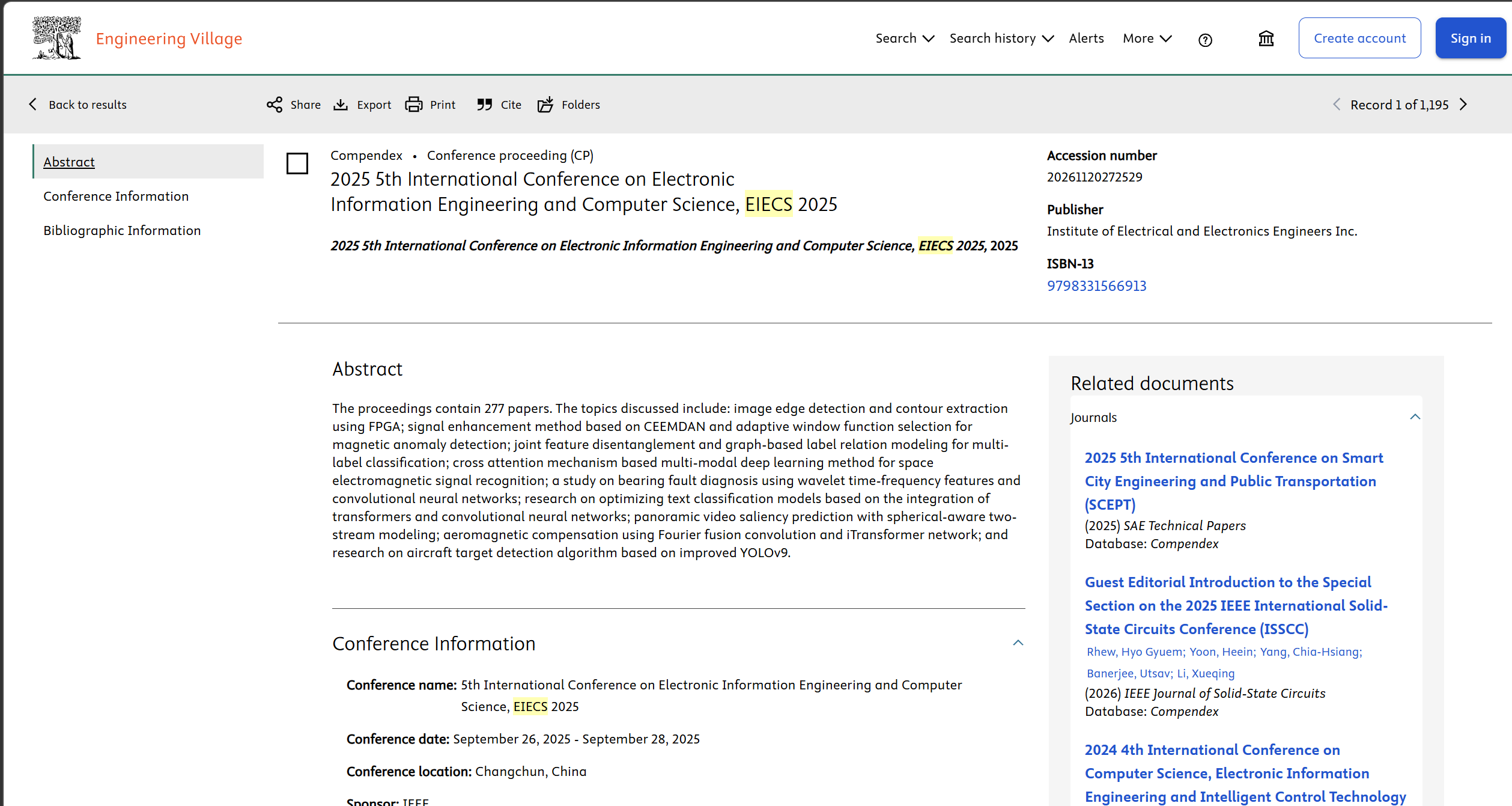1512x806 pixels.
Task: Jump to Bibliographic Information section
Action: click(x=122, y=231)
